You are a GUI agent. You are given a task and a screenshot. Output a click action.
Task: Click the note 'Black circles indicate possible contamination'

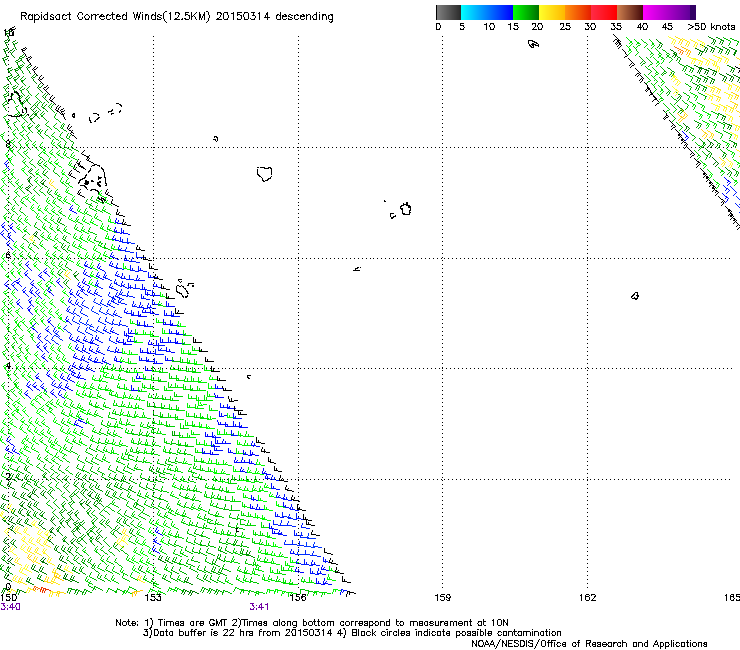(456, 633)
